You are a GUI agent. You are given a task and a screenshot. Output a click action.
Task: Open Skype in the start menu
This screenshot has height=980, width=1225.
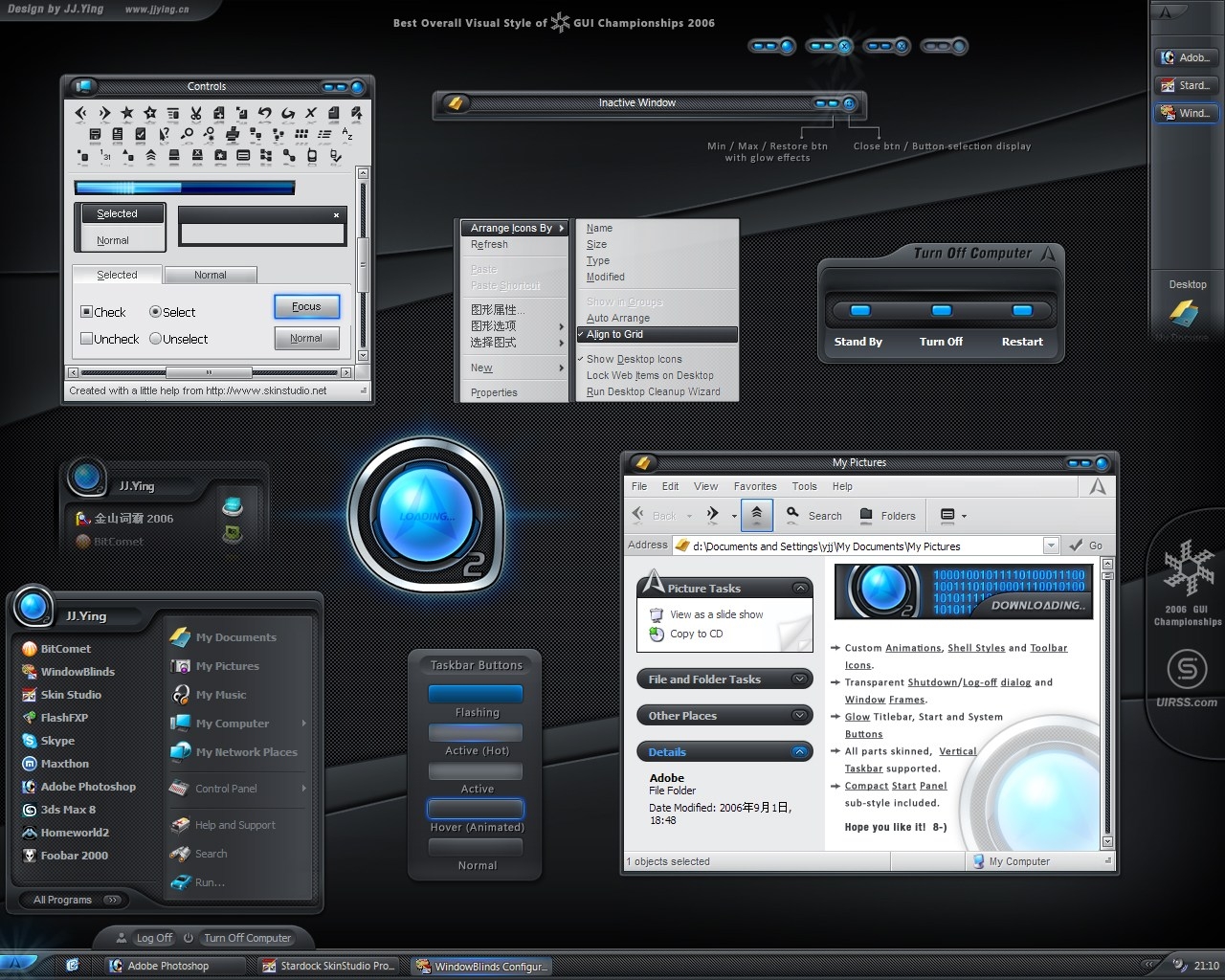[48, 741]
